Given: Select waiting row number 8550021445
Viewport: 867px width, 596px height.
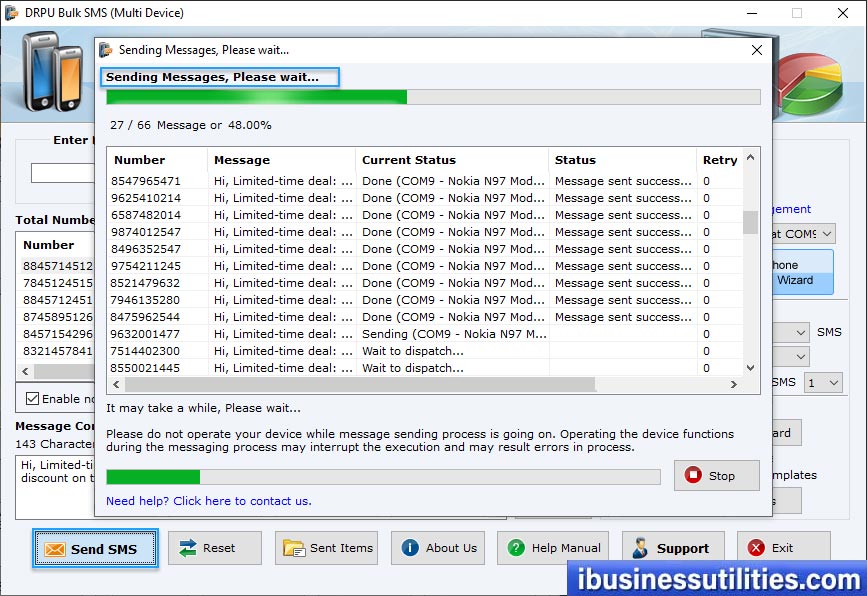Looking at the screenshot, I should tap(425, 368).
